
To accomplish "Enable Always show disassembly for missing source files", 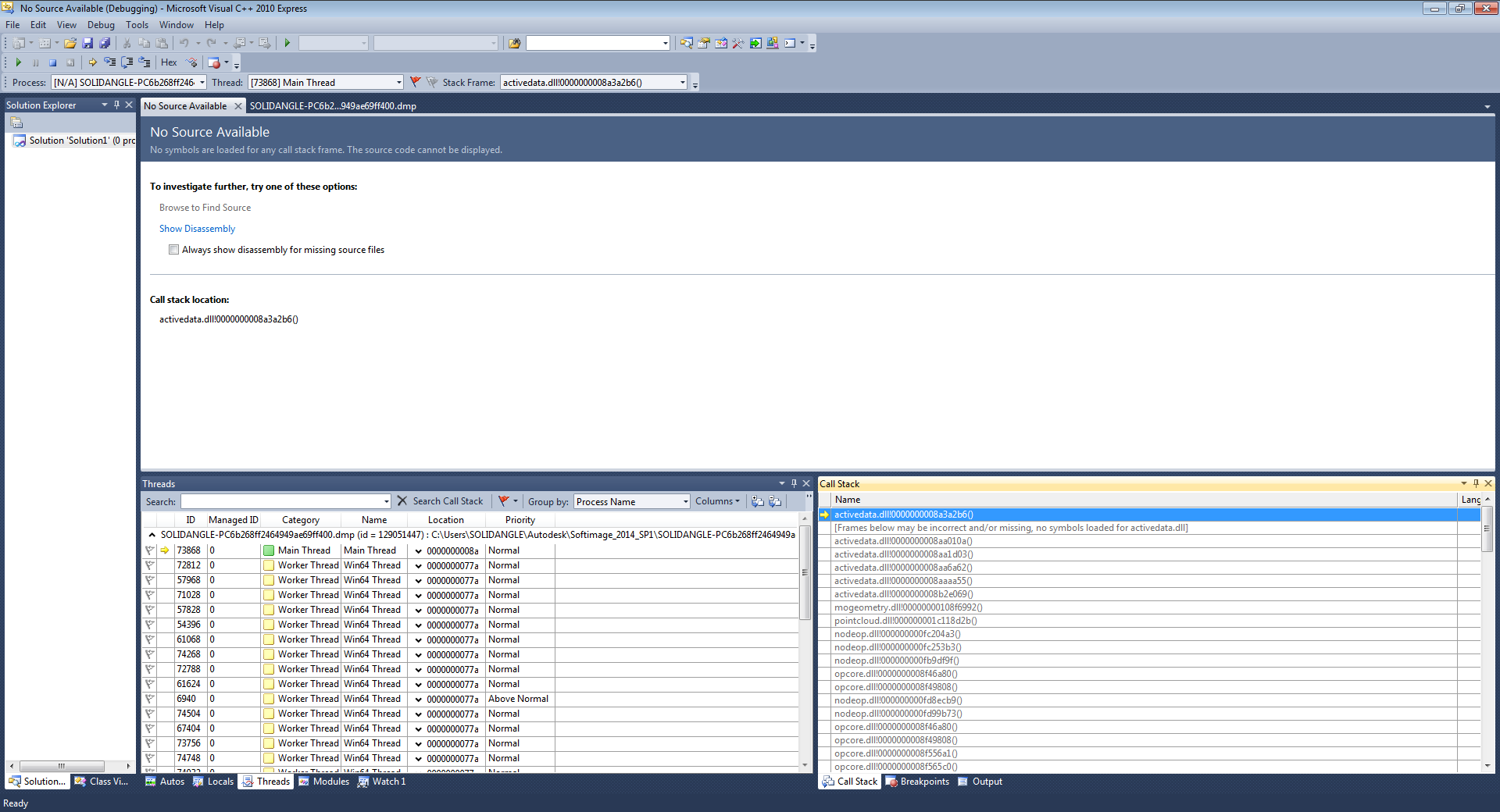I will point(173,250).
